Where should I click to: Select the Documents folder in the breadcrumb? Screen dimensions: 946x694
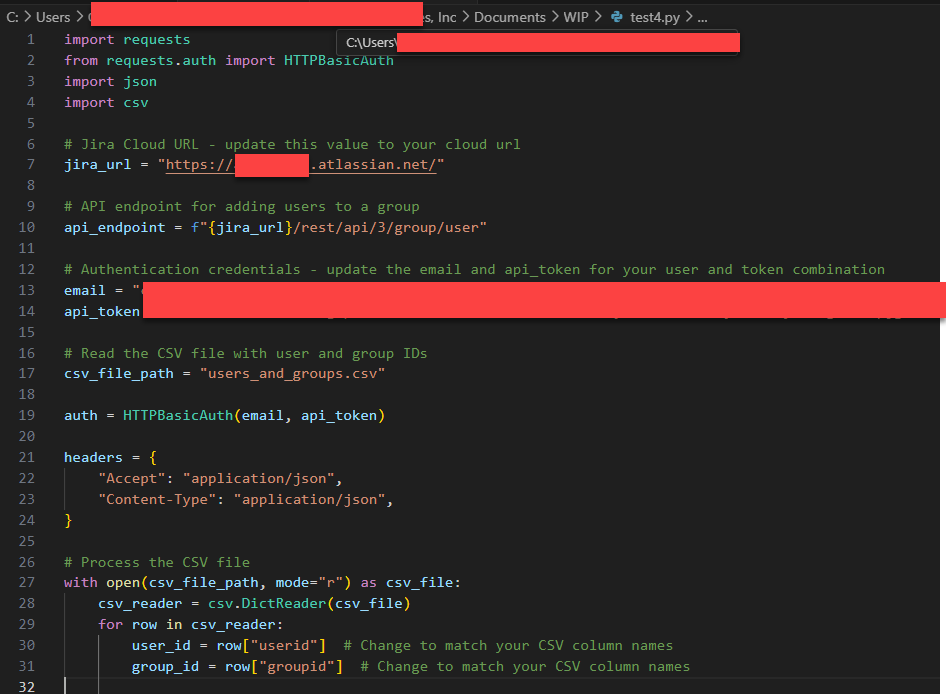510,17
